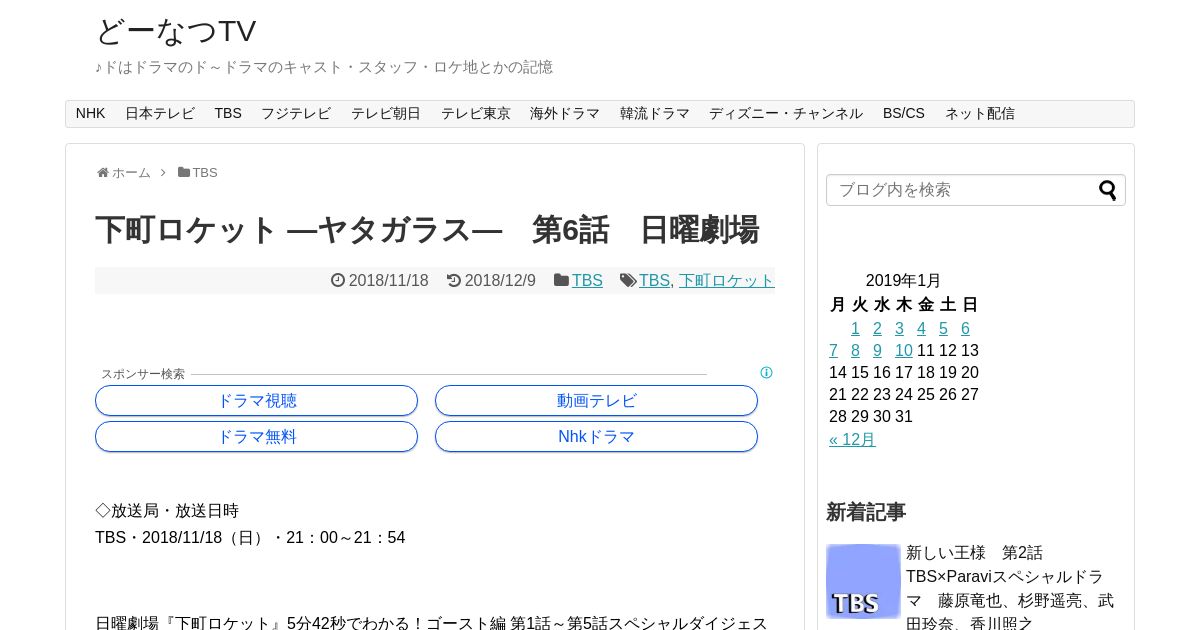The width and height of the screenshot is (1200, 630).
Task: Click the 2019年1月 calendar caption
Action: point(903,281)
